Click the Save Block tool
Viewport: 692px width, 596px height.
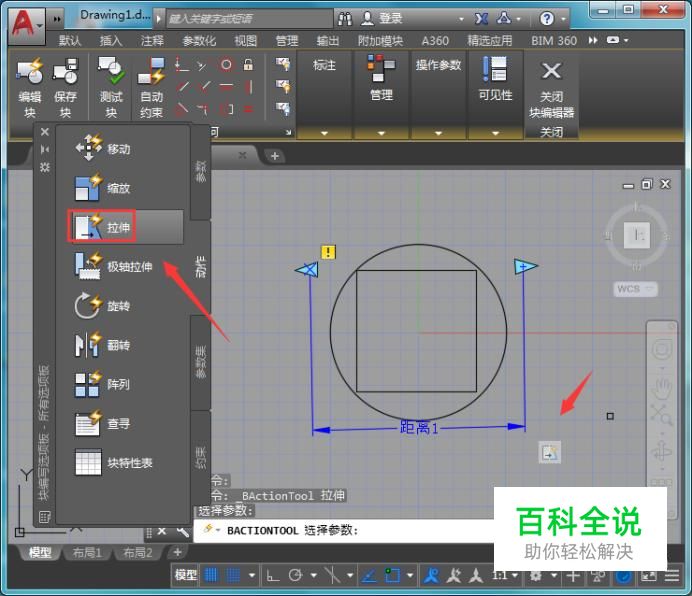(x=65, y=87)
